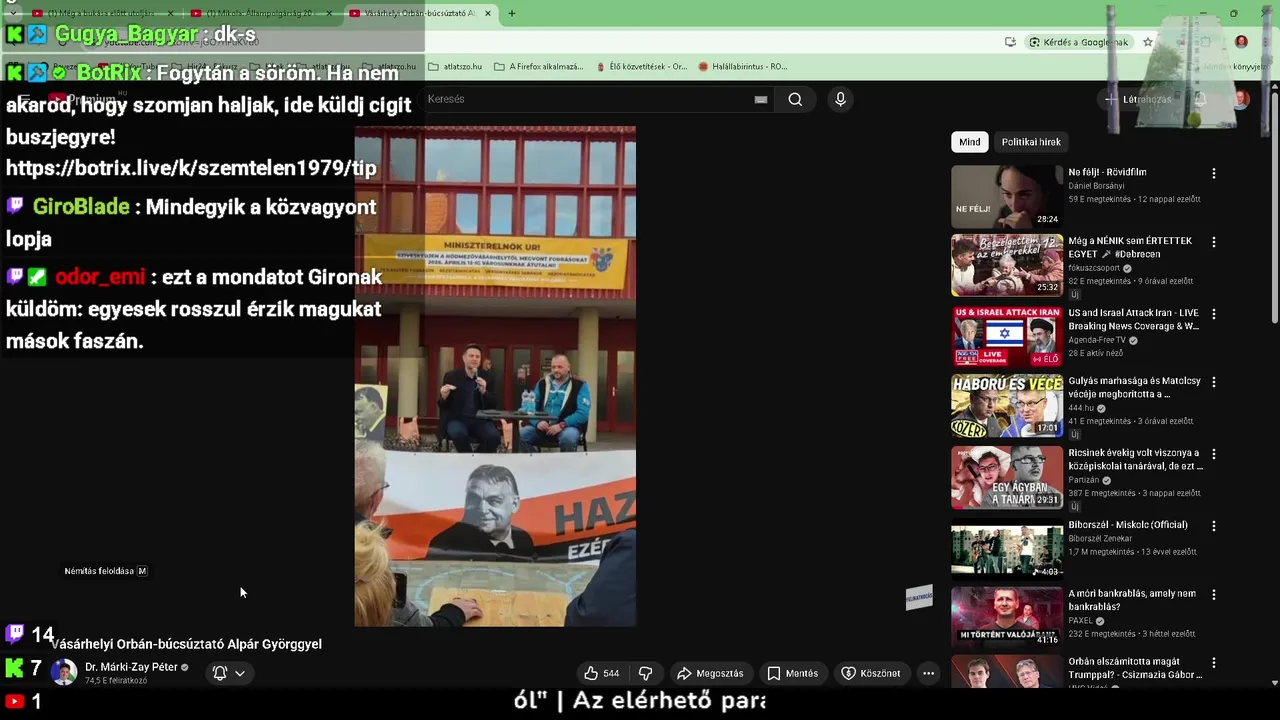
Task: Open the three-dot more actions under the video
Action: 928,673
